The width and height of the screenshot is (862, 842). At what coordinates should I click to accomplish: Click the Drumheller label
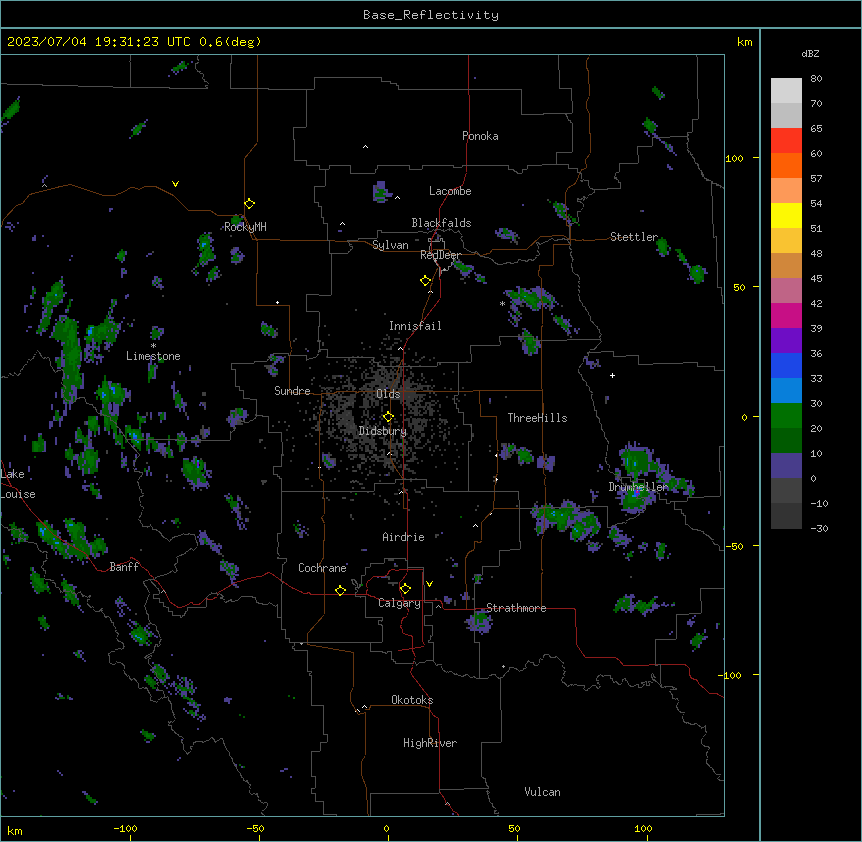pyautogui.click(x=638, y=487)
